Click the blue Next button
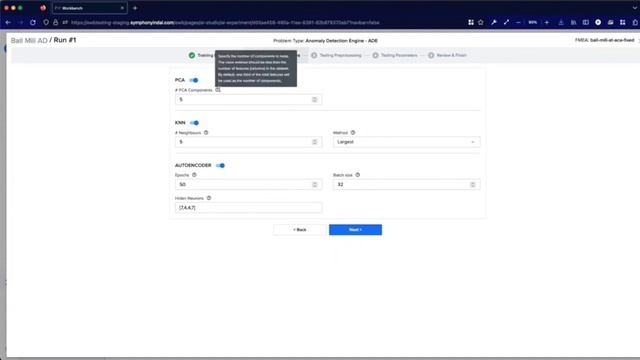This screenshot has width=640, height=360. pyautogui.click(x=356, y=230)
